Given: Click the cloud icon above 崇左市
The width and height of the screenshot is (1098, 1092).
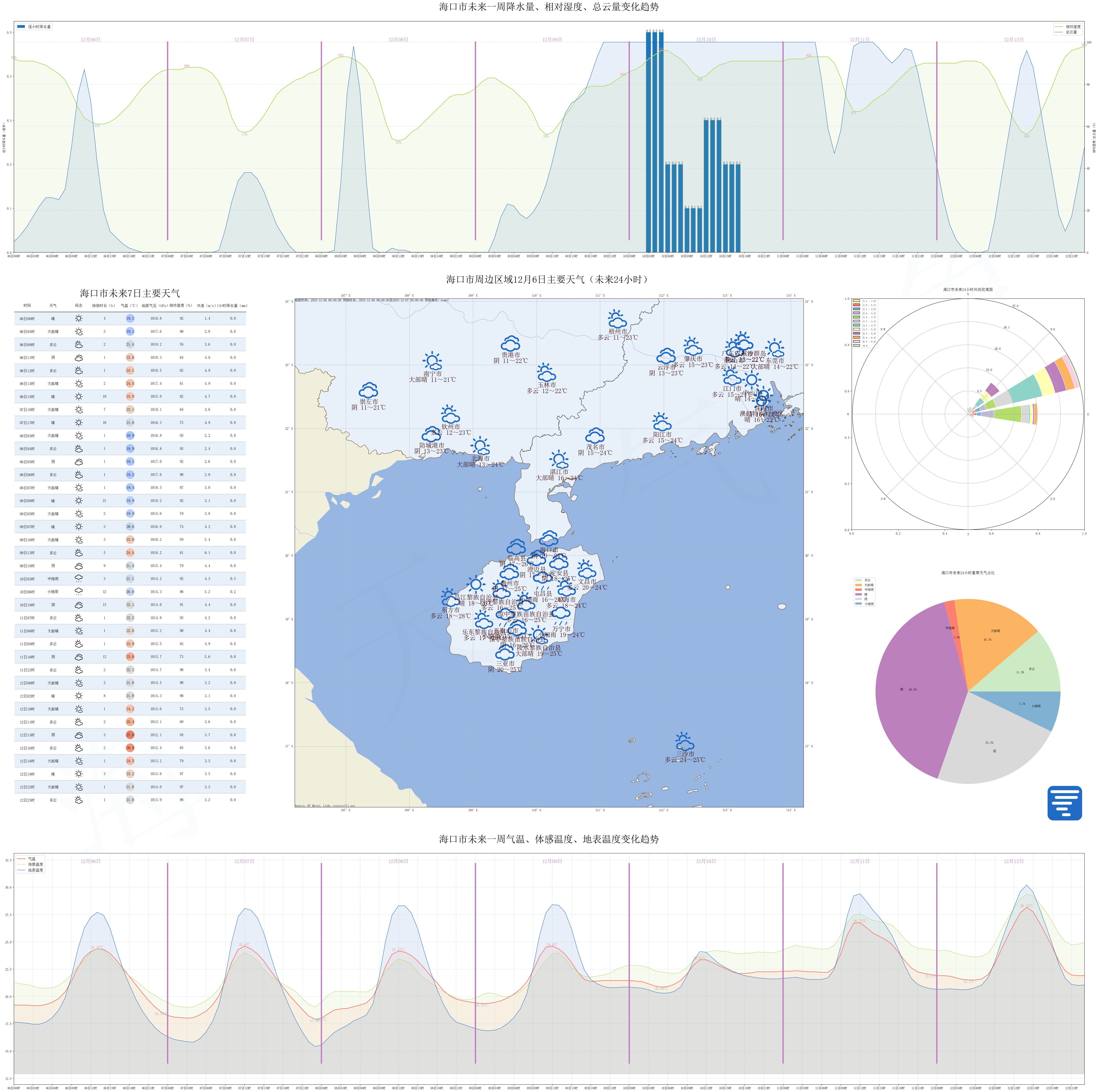Looking at the screenshot, I should coord(368,390).
